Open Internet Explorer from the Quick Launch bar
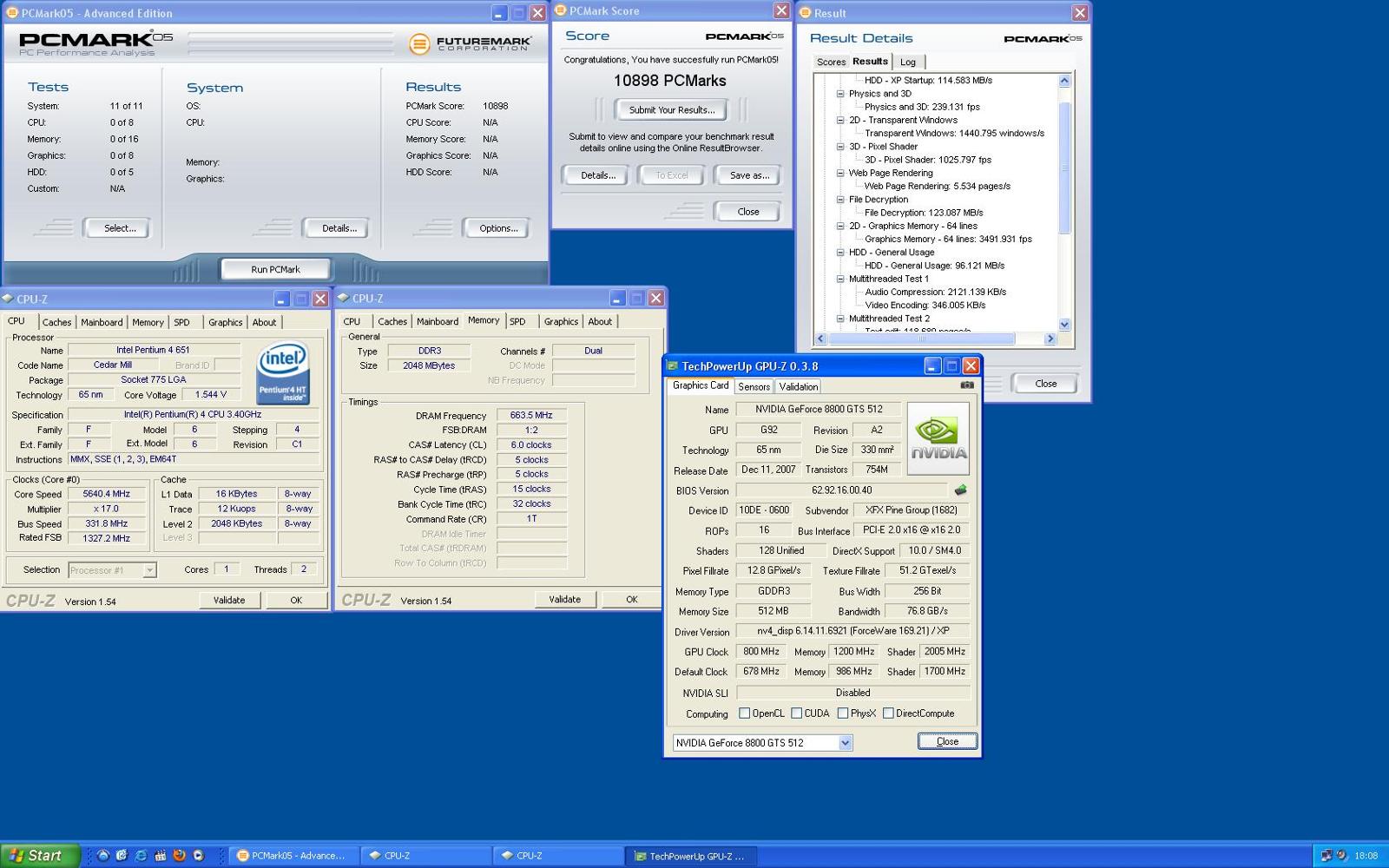1389x868 pixels. (141, 855)
